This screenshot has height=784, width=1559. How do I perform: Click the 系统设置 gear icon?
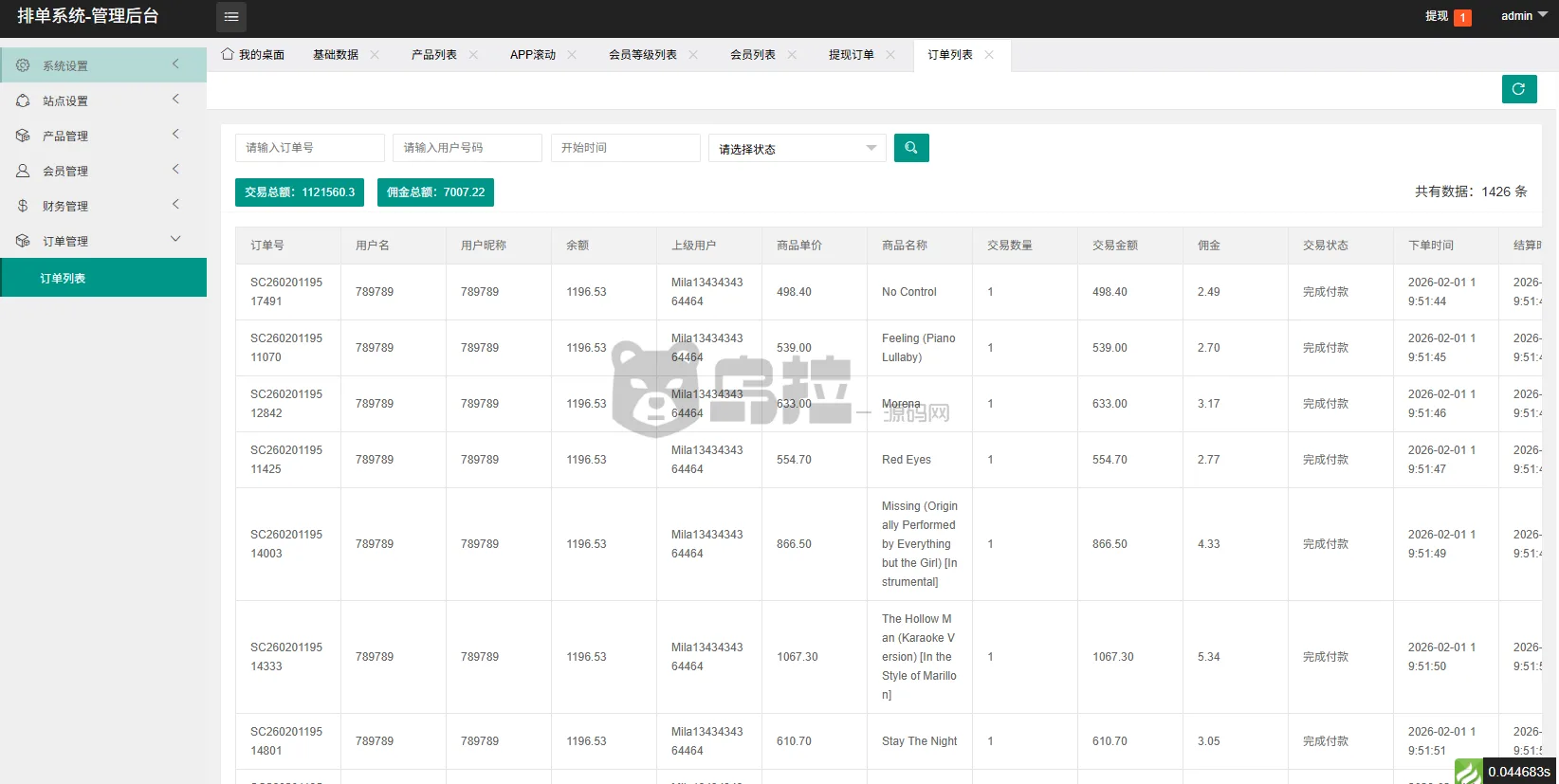click(x=23, y=65)
